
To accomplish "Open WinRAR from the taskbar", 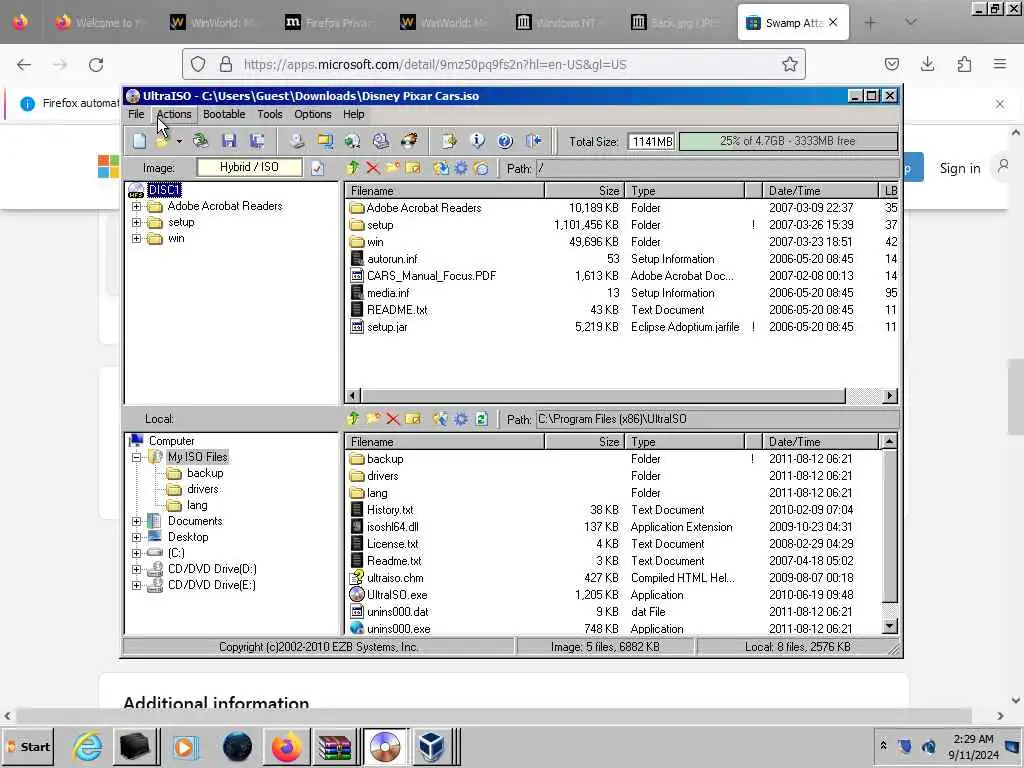I will click(x=334, y=746).
